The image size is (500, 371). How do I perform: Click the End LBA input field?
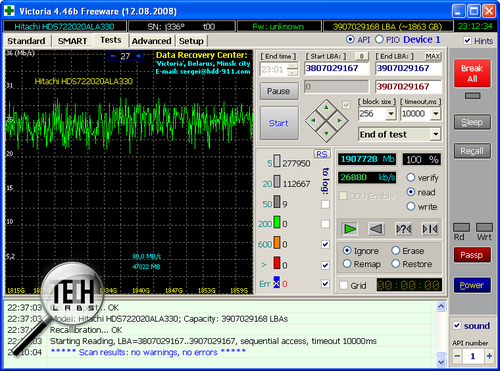(408, 68)
